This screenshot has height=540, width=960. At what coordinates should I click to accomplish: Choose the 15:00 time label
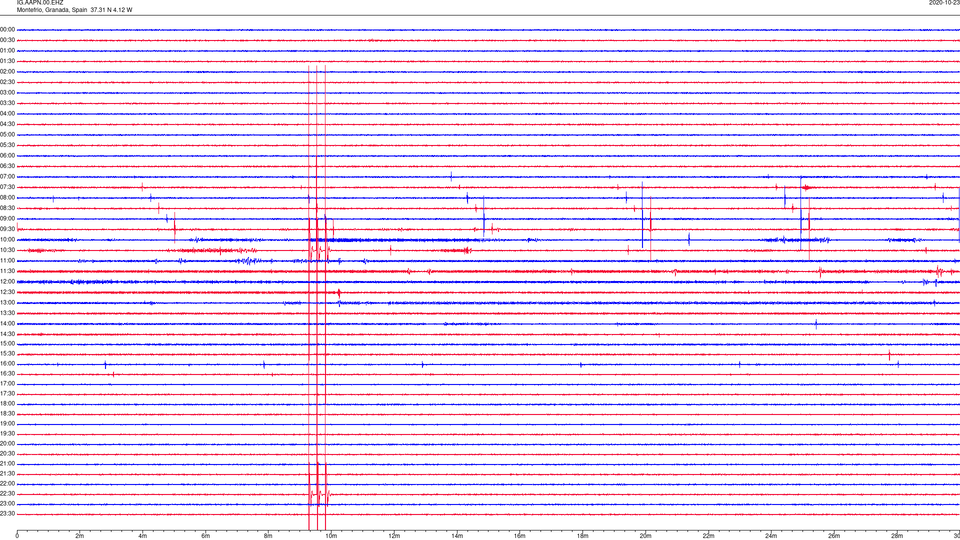tap(7, 344)
